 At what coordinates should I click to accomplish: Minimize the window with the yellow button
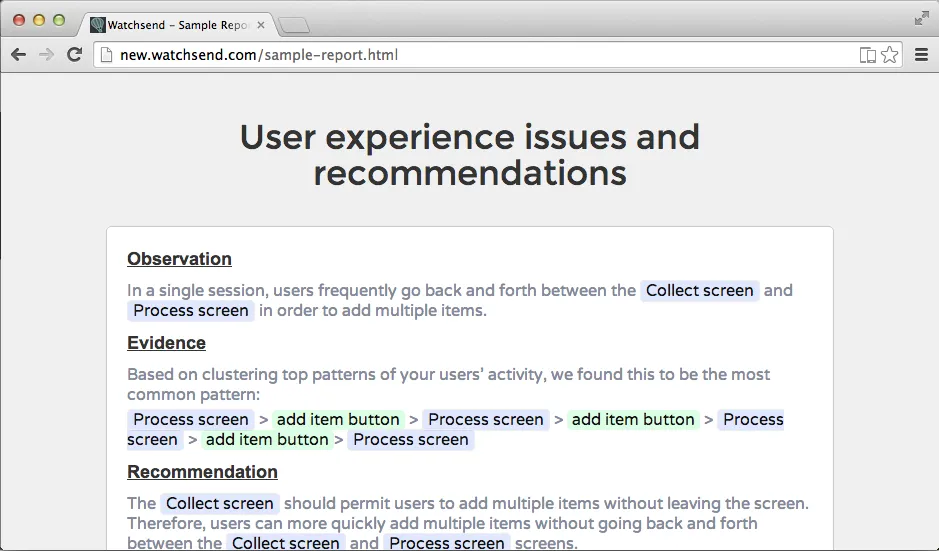[39, 20]
